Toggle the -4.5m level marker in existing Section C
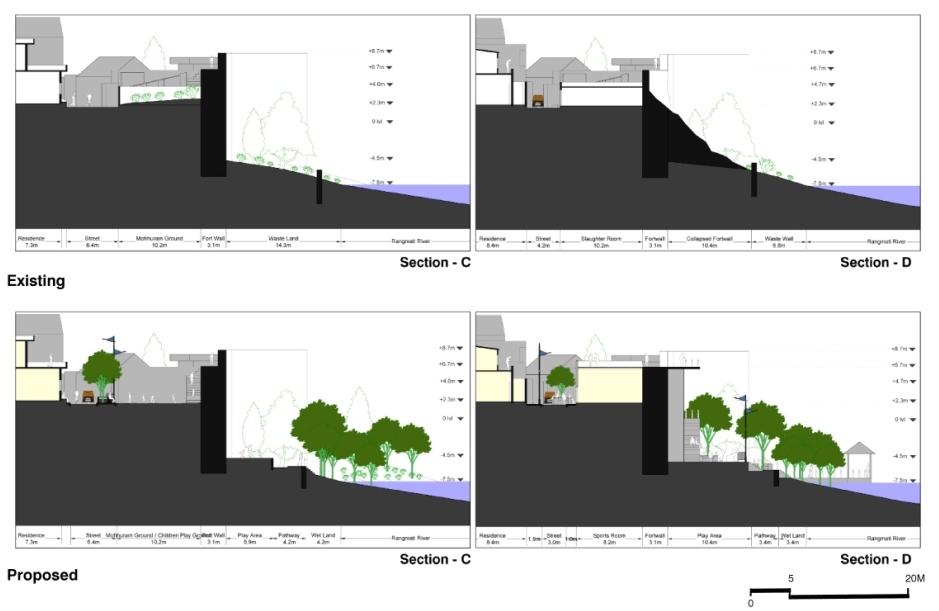The image size is (939, 611). click(x=388, y=158)
